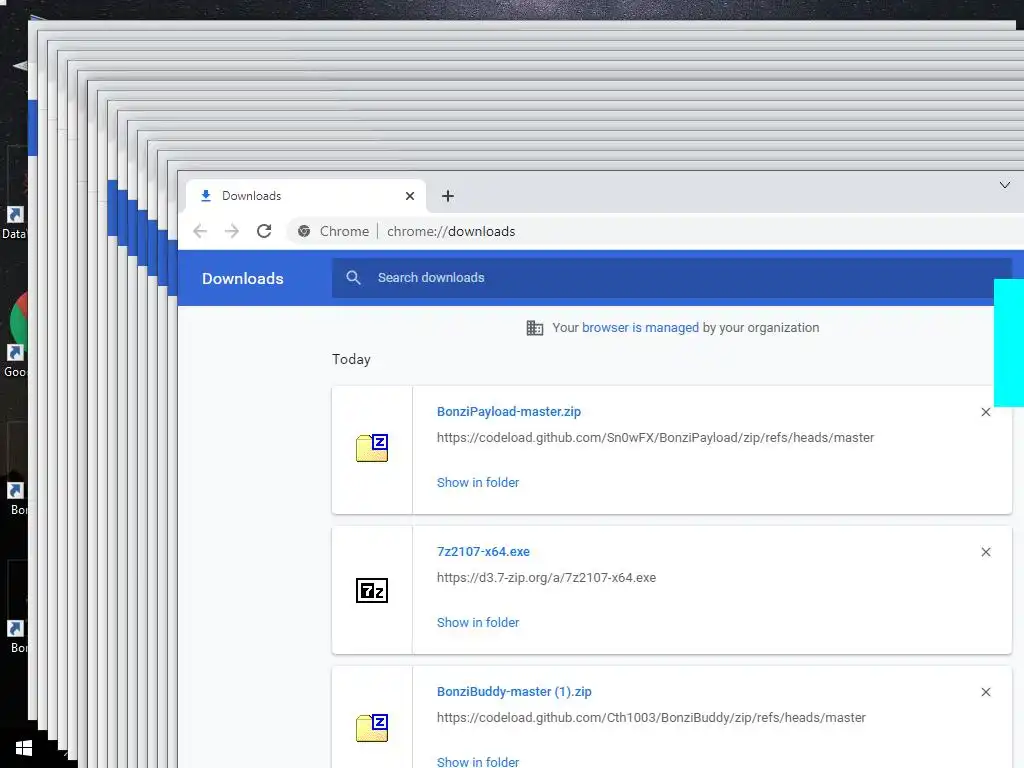Viewport: 1024px width, 768px height.
Task: Click the 7z installer file icon
Action: [x=372, y=590]
